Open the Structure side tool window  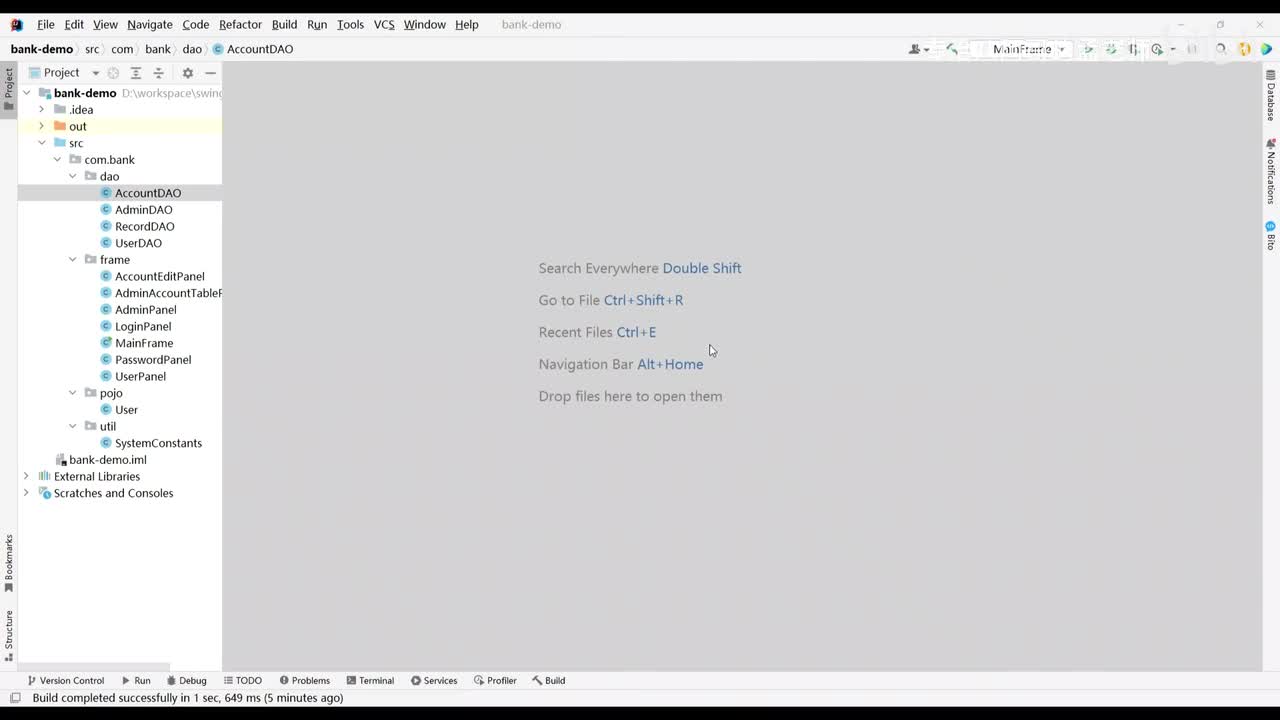click(9, 636)
